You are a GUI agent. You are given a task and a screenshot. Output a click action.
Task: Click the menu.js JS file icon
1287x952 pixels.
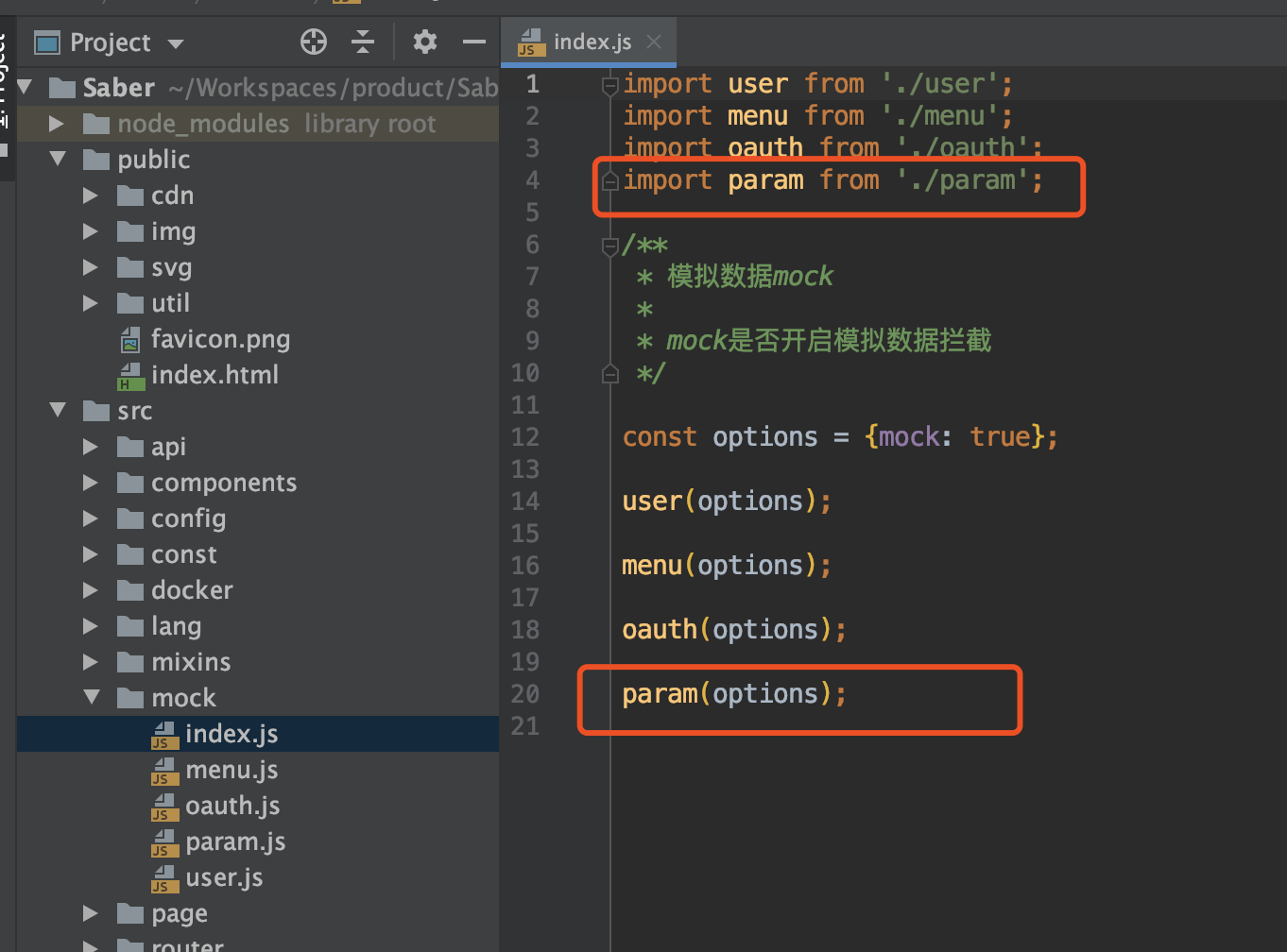tap(164, 771)
